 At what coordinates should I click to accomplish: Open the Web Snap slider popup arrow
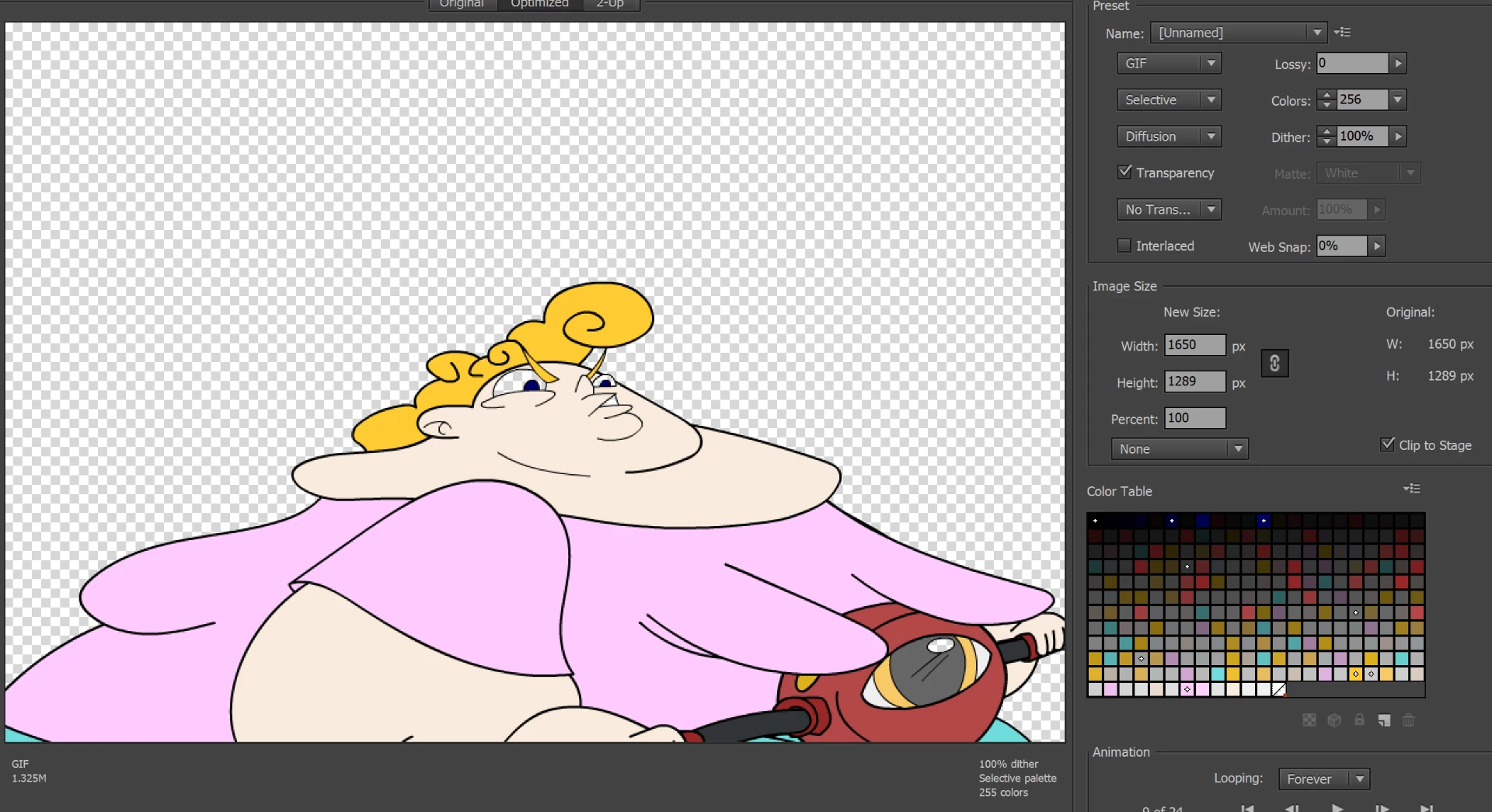[x=1376, y=246]
